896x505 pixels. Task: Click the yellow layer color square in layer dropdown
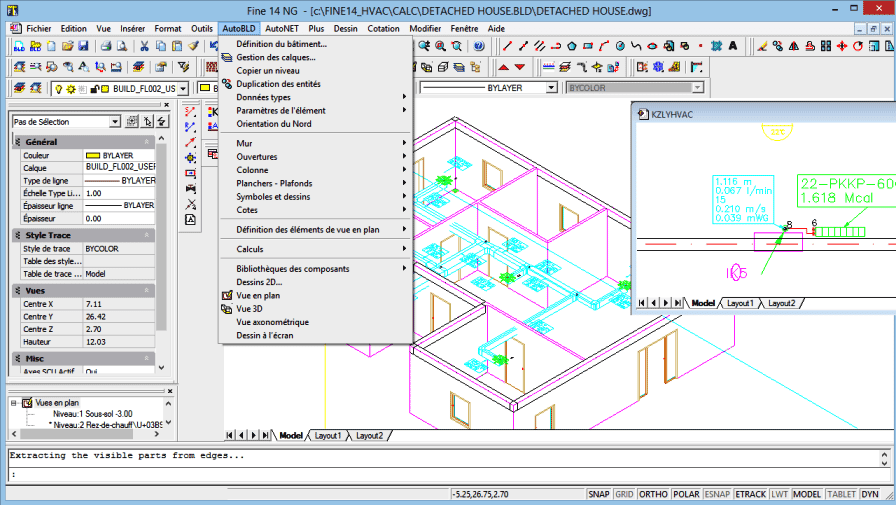105,89
